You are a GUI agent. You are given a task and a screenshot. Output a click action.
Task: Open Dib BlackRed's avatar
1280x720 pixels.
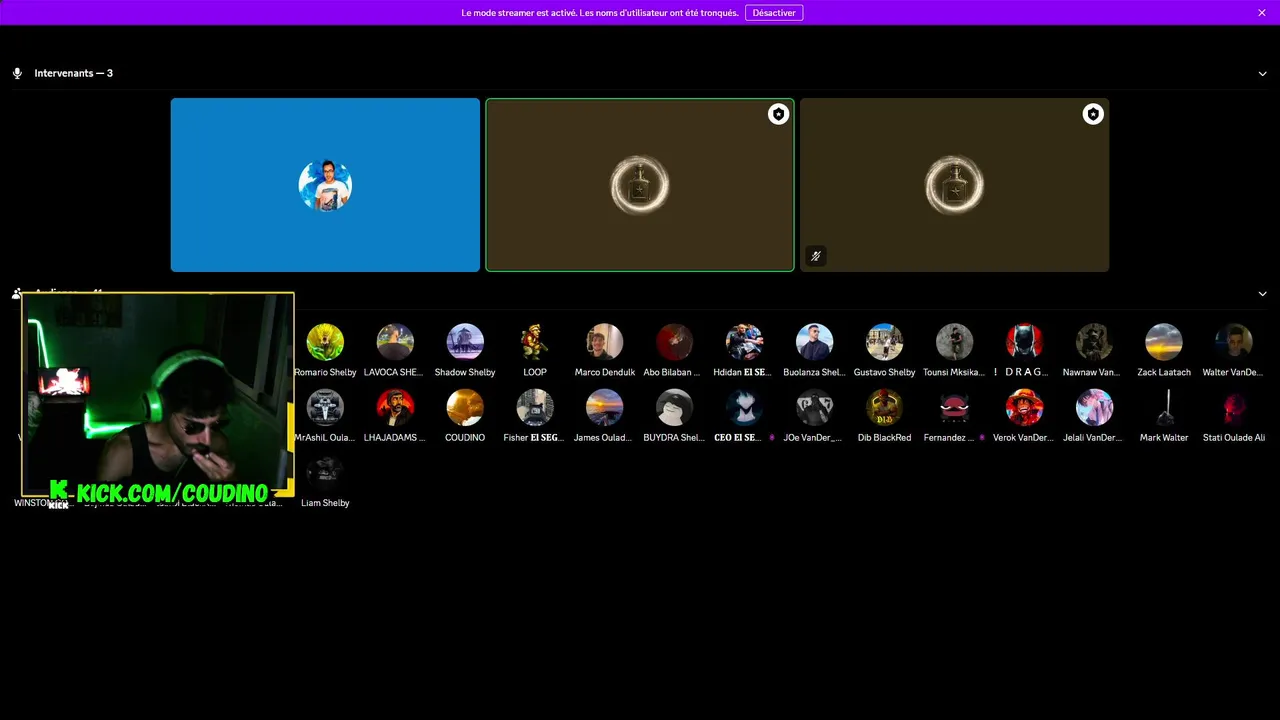[x=884, y=408]
